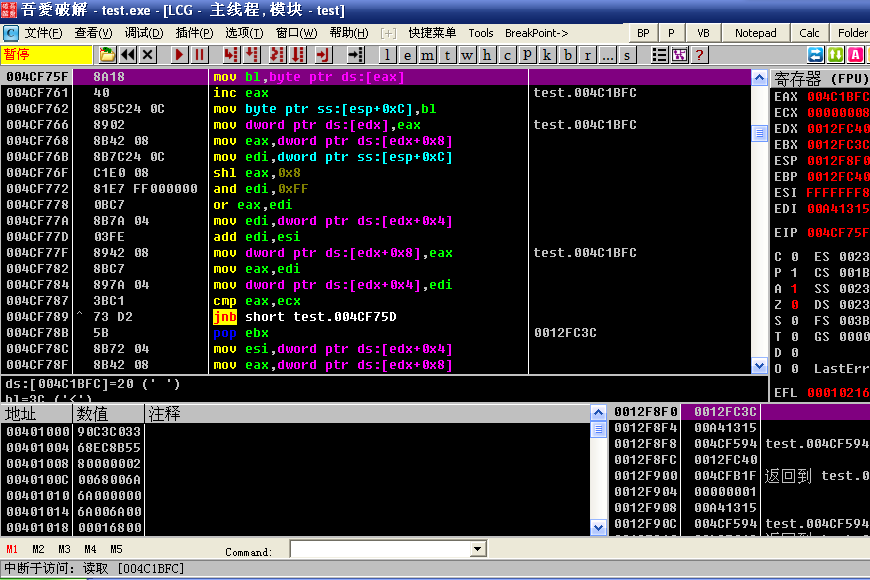
Task: Click the BP button
Action: click(643, 33)
